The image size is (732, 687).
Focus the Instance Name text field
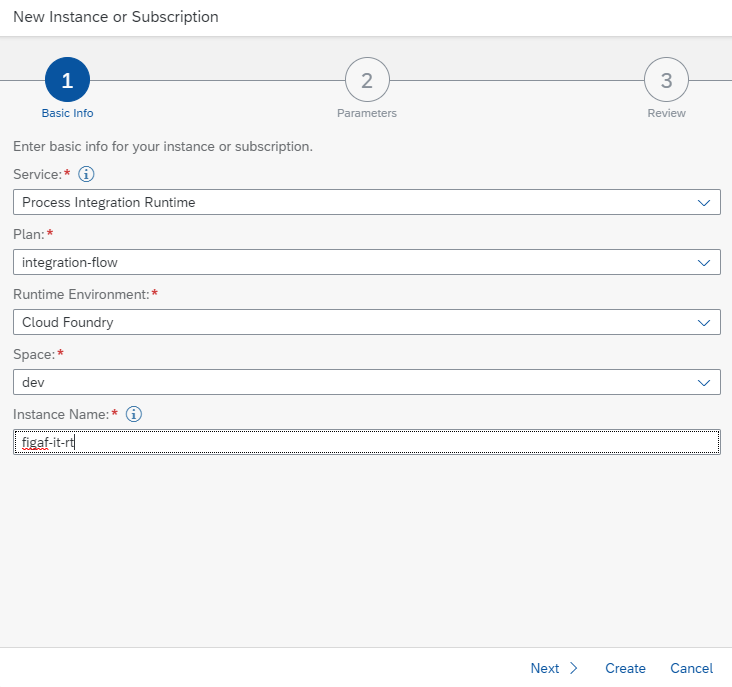pos(367,442)
